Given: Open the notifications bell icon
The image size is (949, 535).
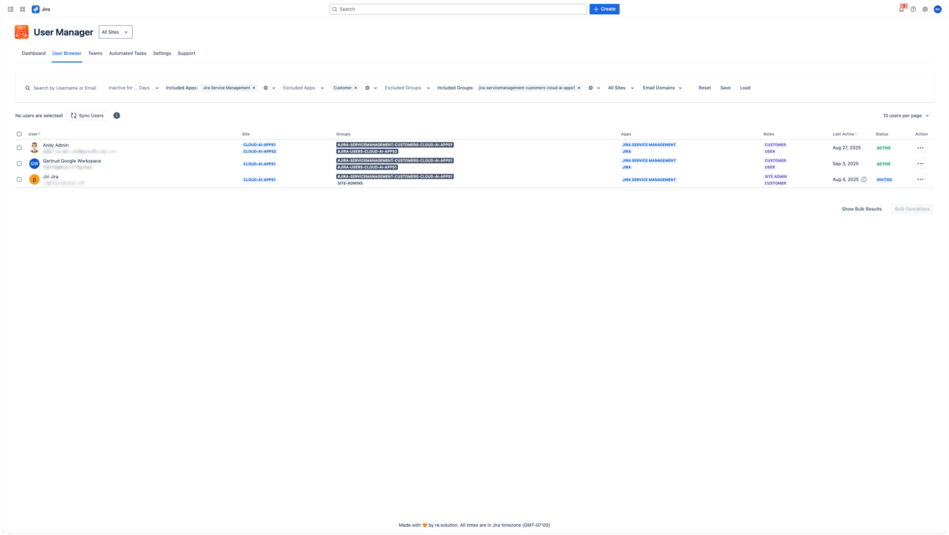Looking at the screenshot, I should [901, 9].
